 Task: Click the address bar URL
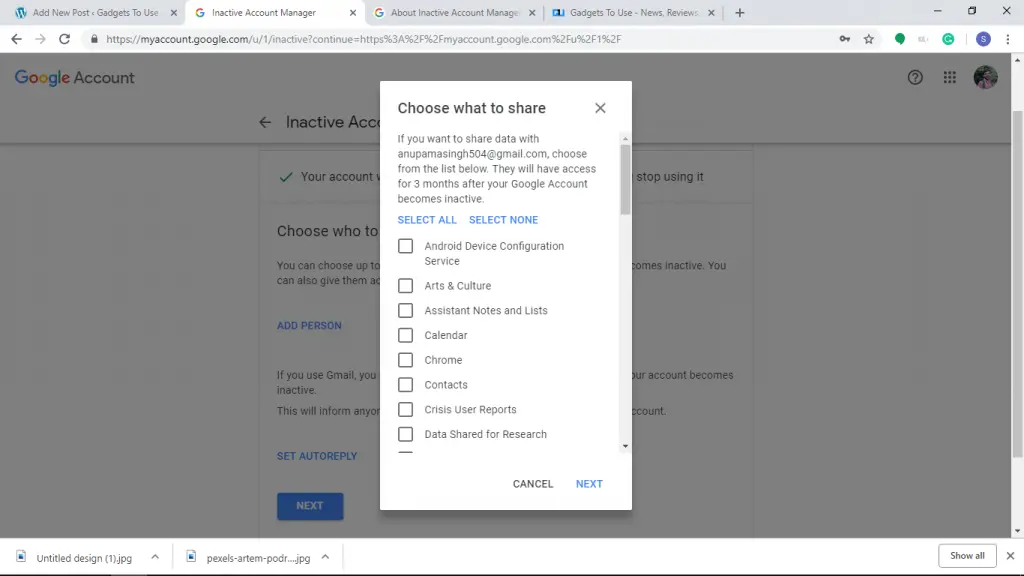[364, 39]
